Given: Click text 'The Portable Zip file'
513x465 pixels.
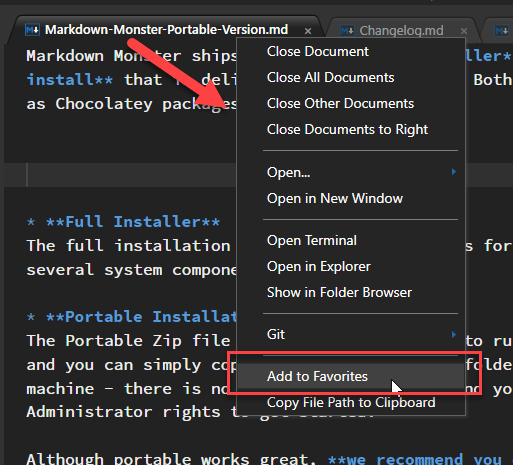Looking at the screenshot, I should [128, 341].
